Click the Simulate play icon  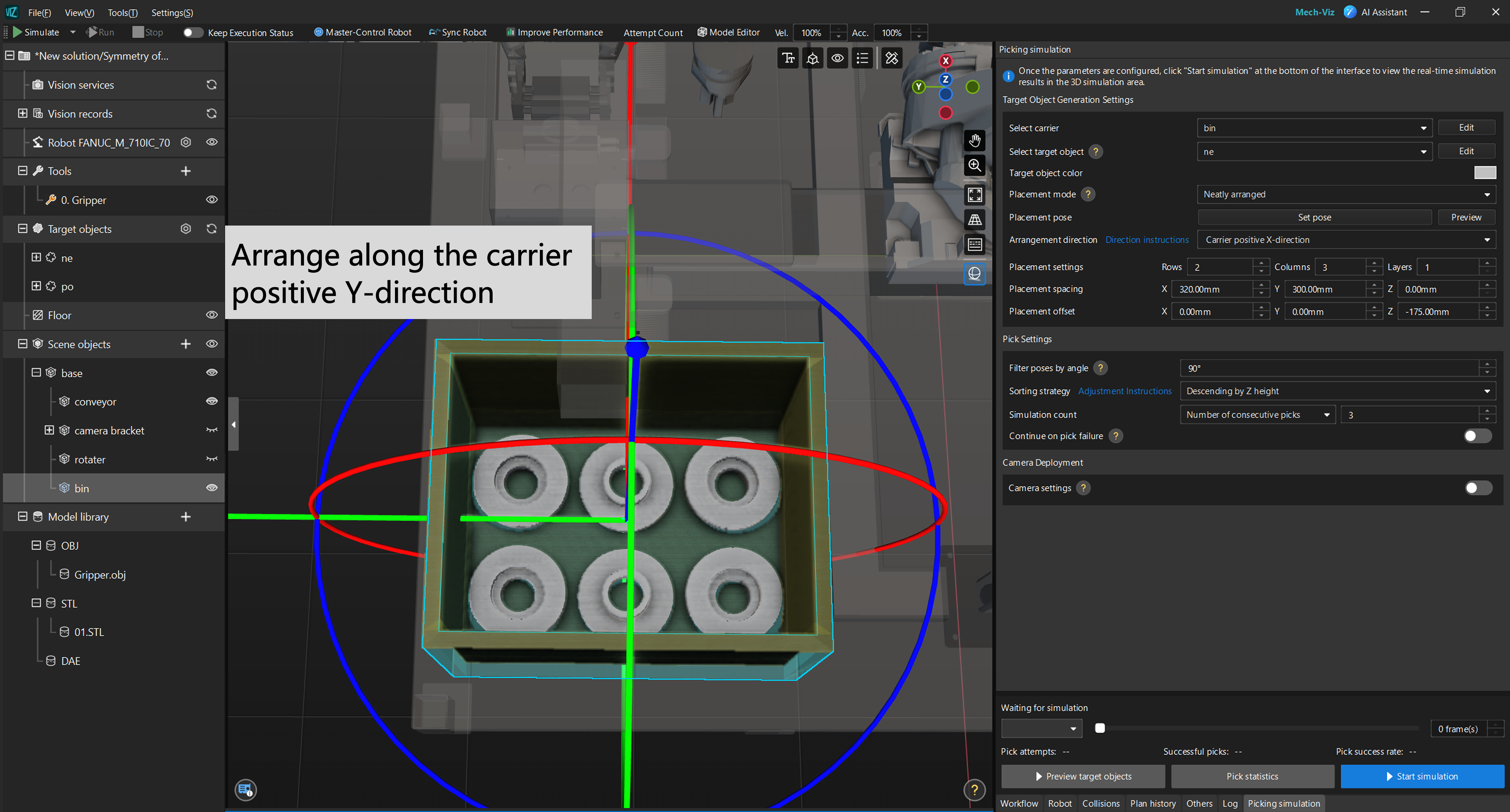(x=18, y=32)
